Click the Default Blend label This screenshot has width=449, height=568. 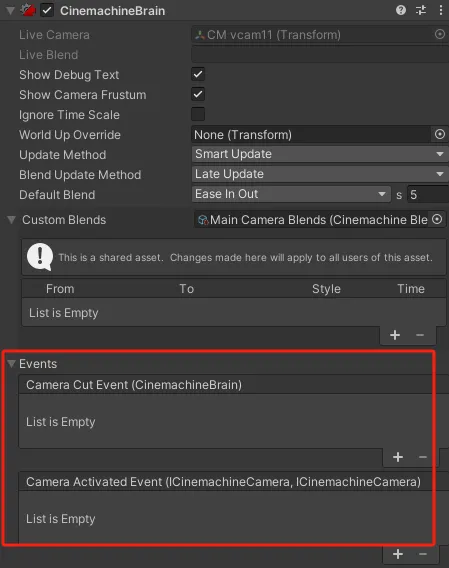tap(57, 195)
